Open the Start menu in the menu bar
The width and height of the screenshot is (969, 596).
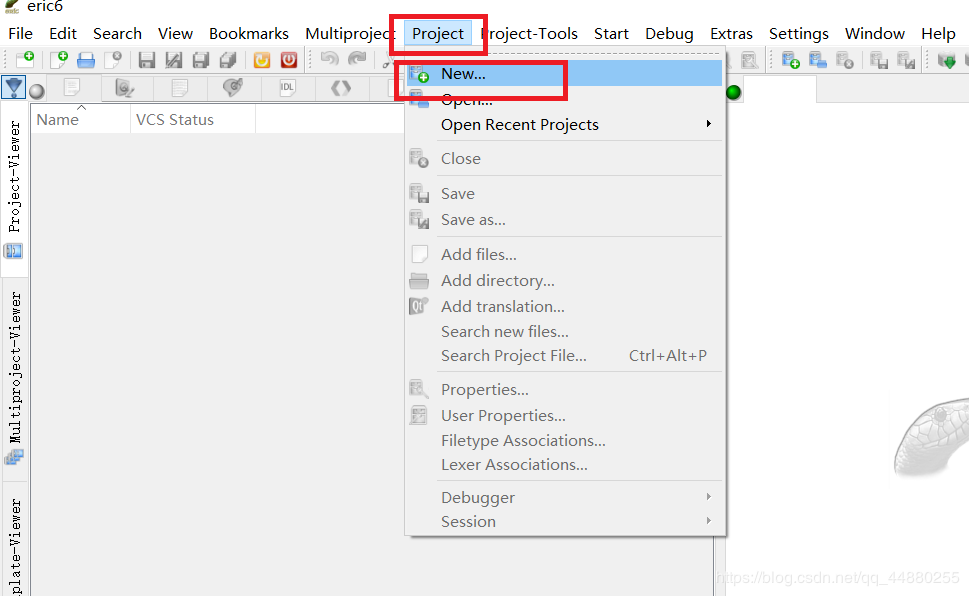611,33
